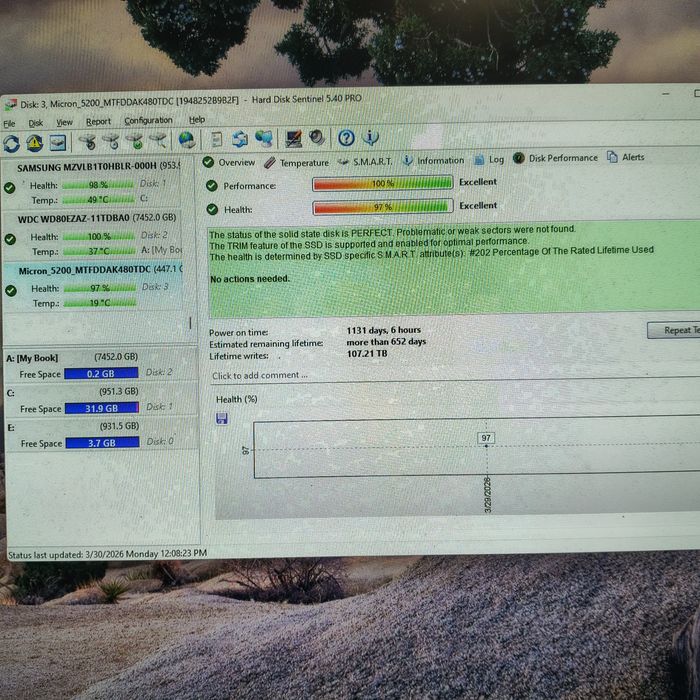Open the File menu
This screenshot has width=700, height=700.
(x=9, y=124)
